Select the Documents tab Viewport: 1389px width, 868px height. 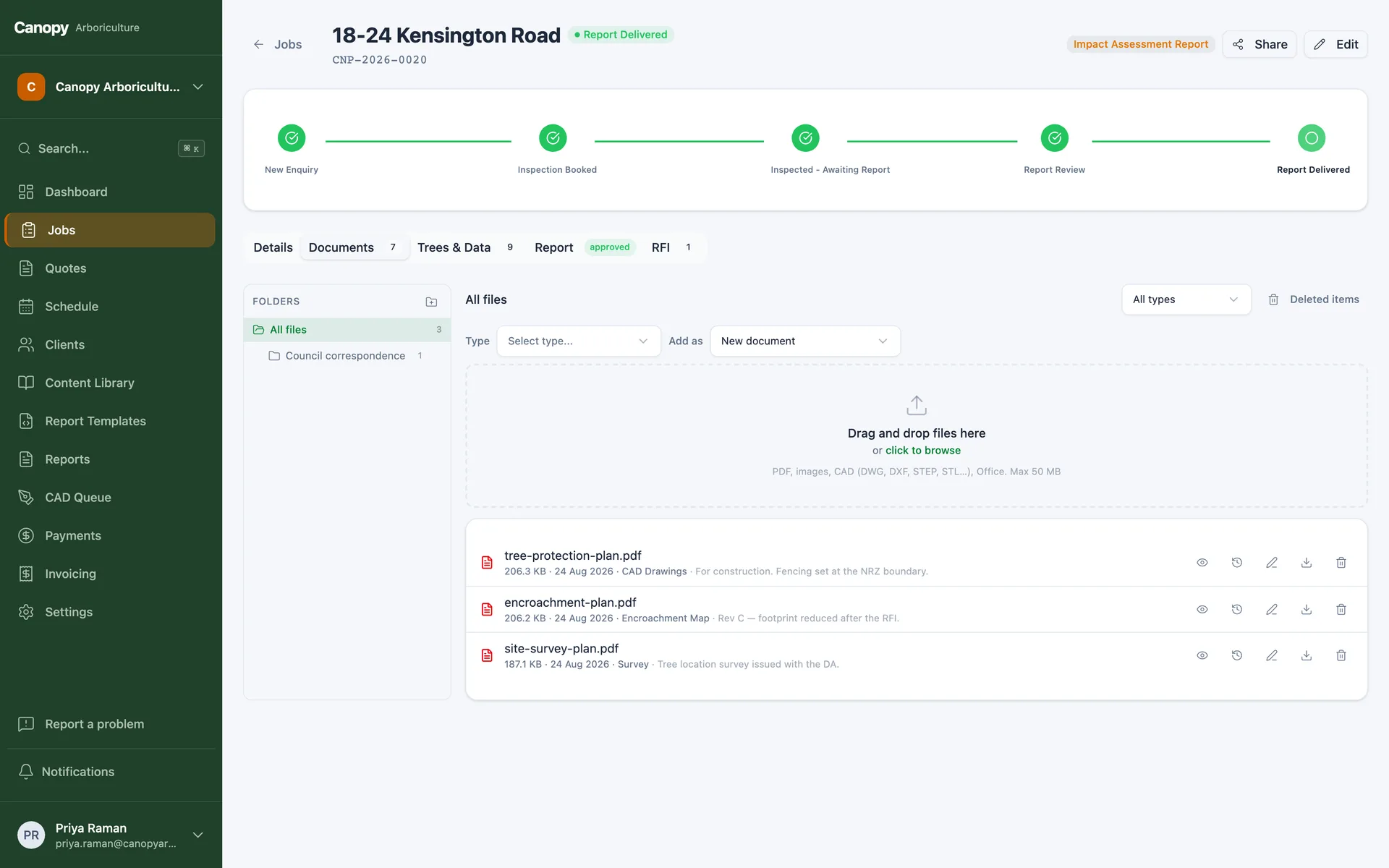tap(354, 247)
